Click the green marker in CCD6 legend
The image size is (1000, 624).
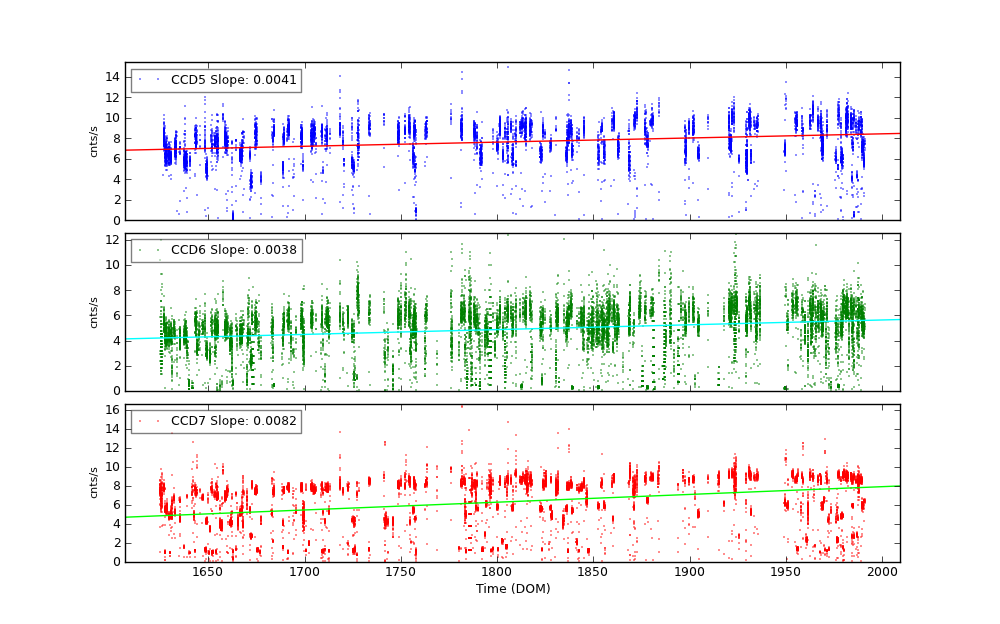(148, 250)
